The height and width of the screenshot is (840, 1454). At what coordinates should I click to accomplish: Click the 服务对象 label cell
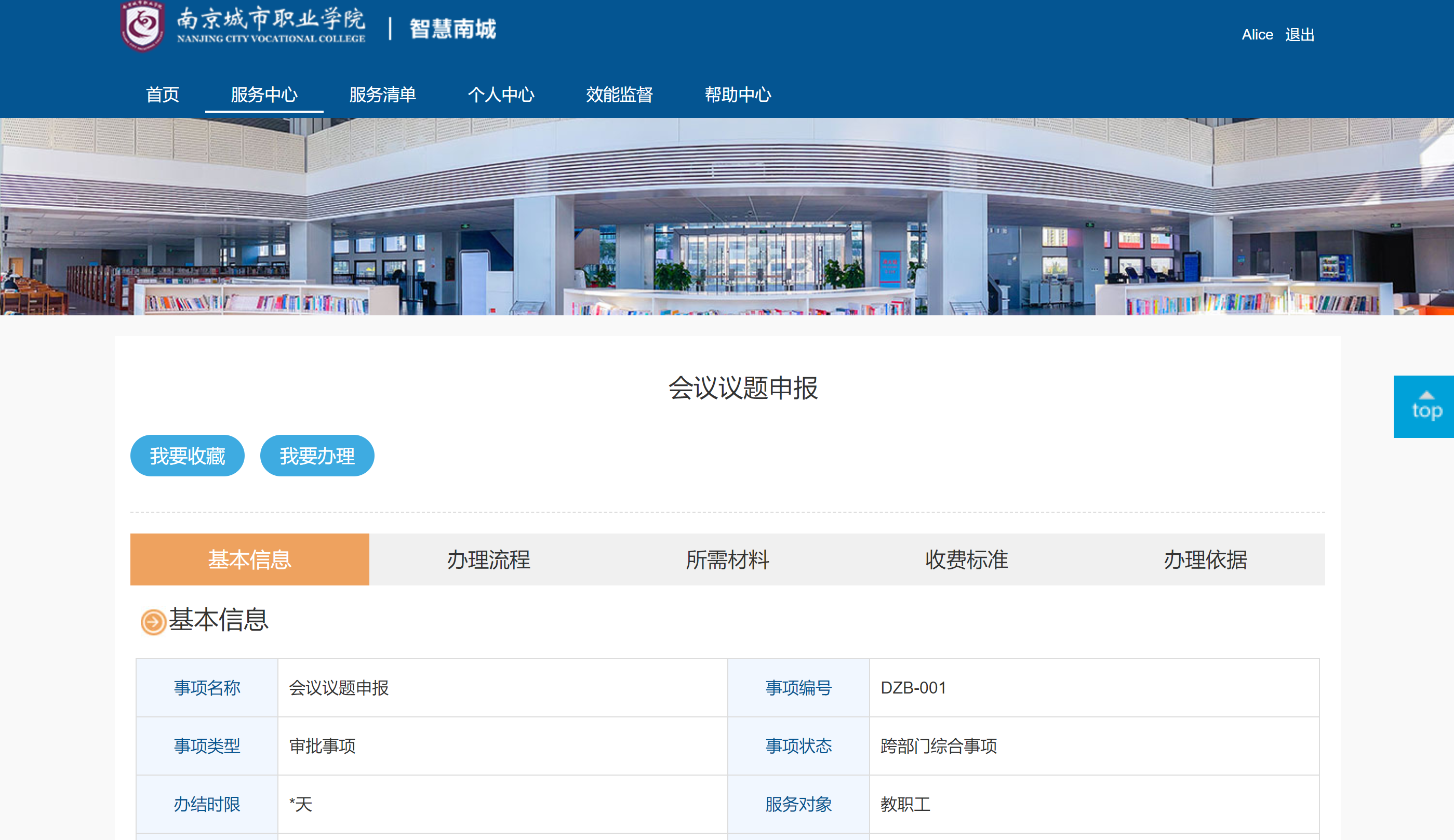point(799,804)
